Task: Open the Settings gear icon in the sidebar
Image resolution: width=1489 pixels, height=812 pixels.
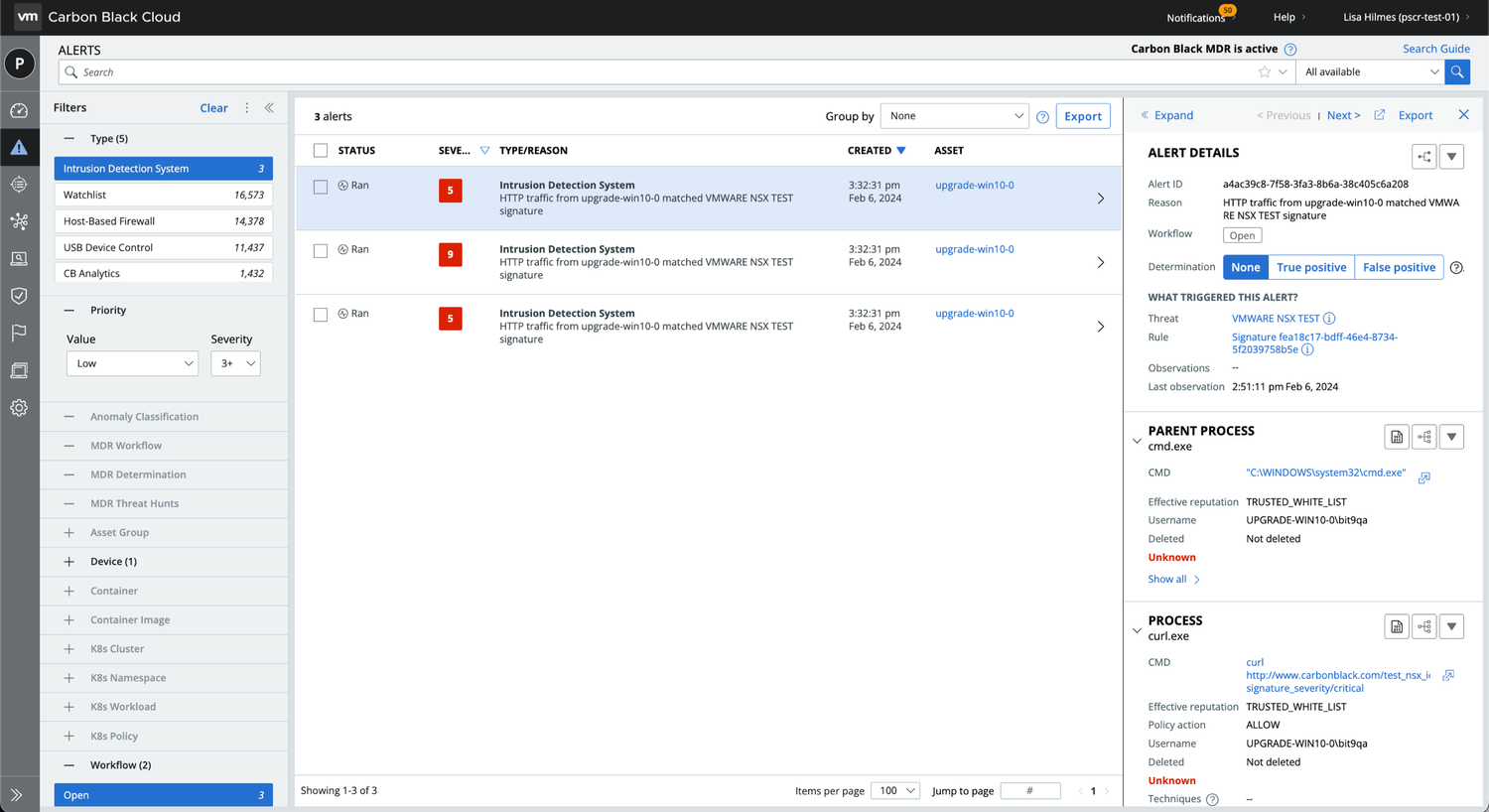Action: tap(19, 408)
